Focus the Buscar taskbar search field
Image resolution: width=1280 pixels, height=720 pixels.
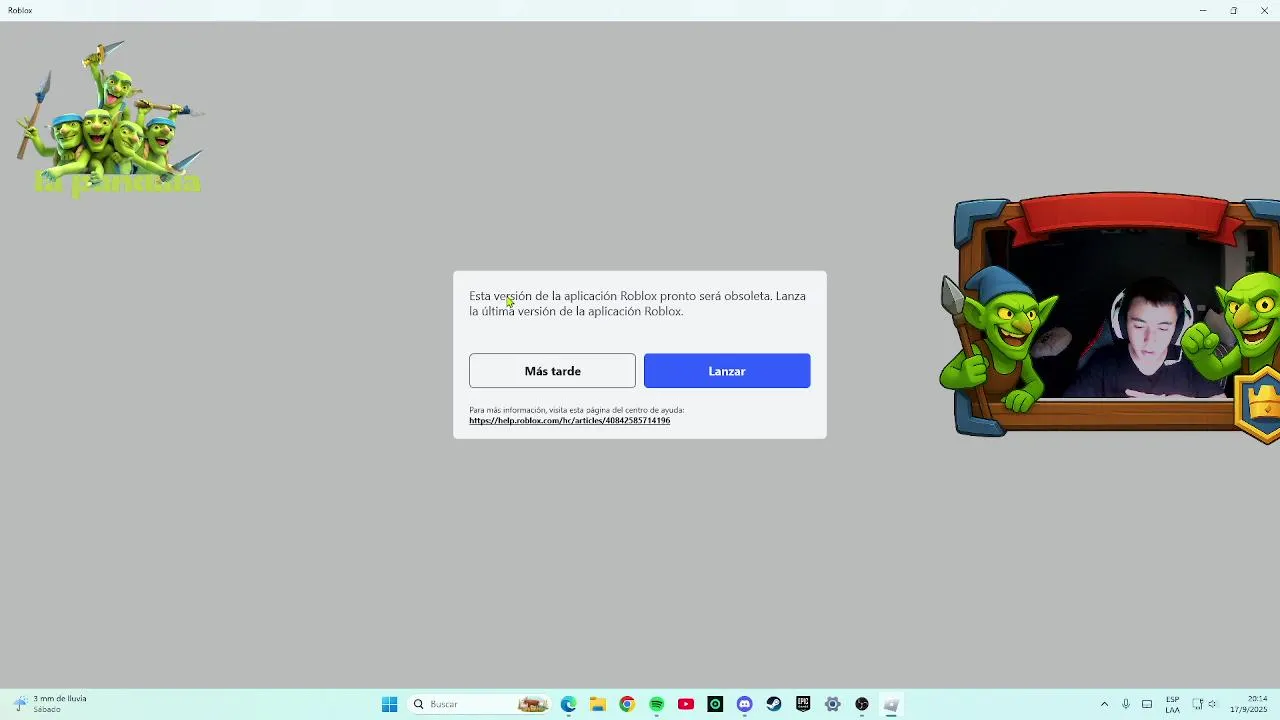tap(481, 704)
